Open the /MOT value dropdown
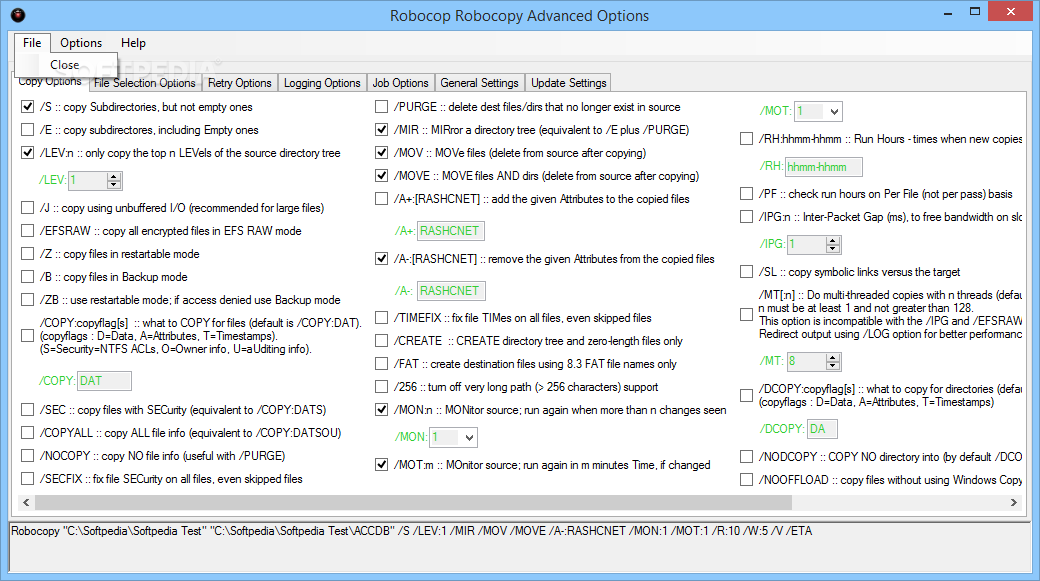The height and width of the screenshot is (581, 1040). [x=834, y=111]
